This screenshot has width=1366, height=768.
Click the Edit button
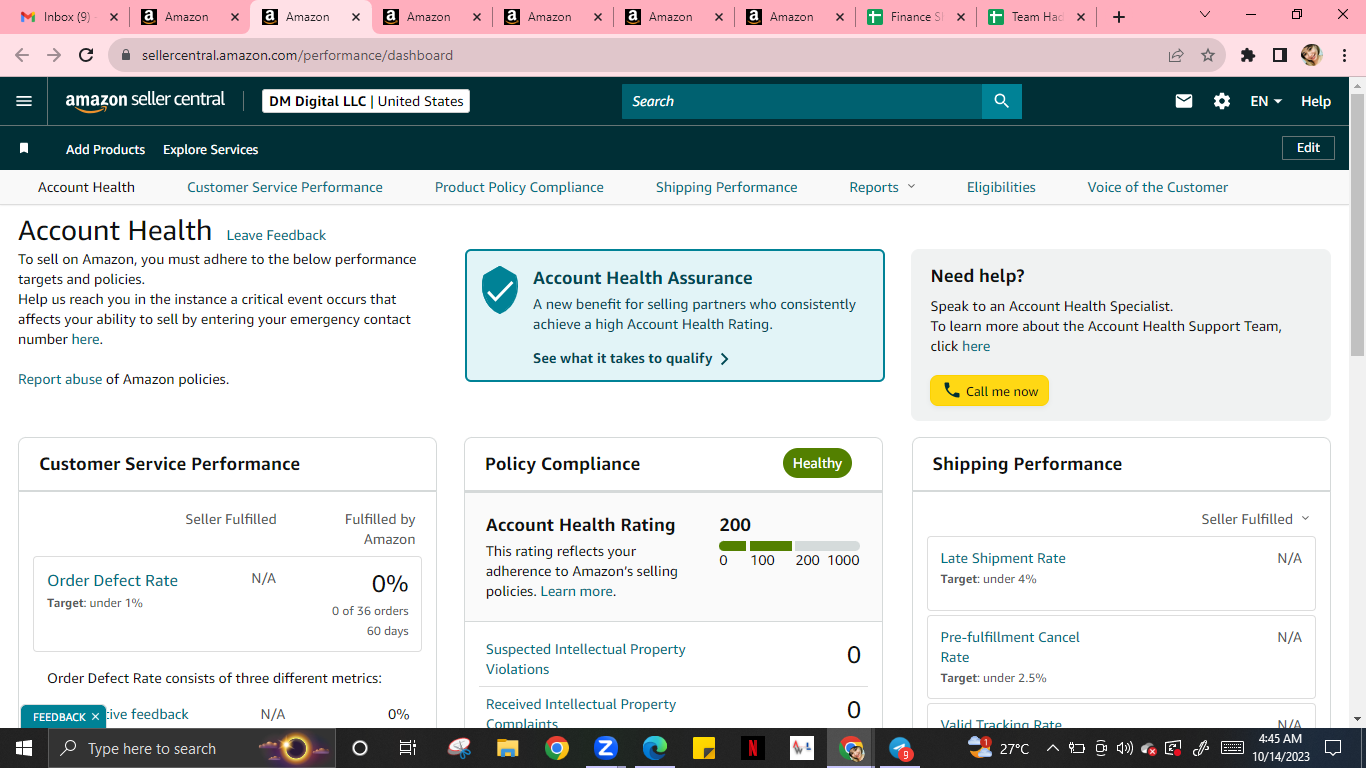coord(1308,148)
